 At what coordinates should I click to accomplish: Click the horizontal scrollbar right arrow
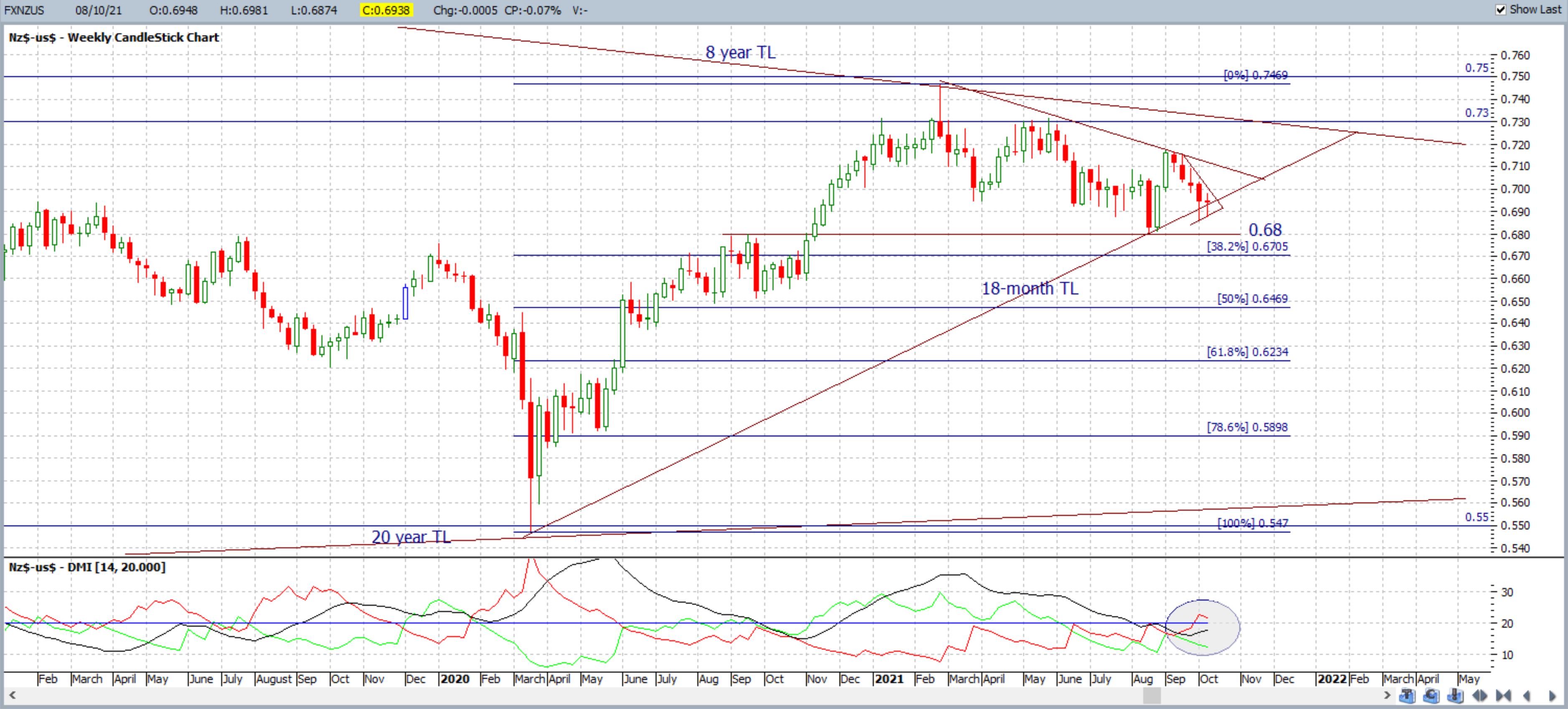click(x=1387, y=695)
